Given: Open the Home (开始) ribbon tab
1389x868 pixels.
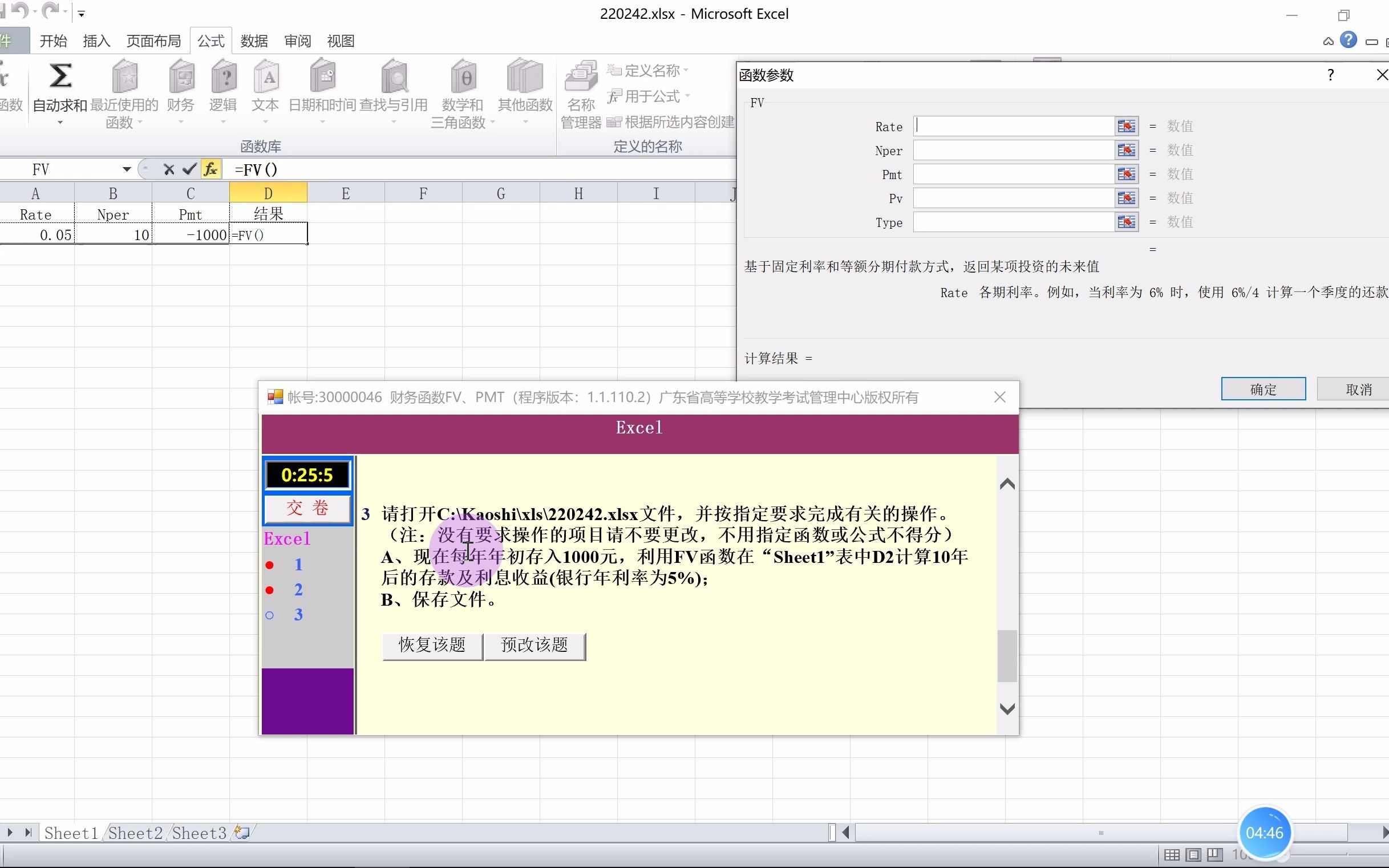Looking at the screenshot, I should coord(54,40).
